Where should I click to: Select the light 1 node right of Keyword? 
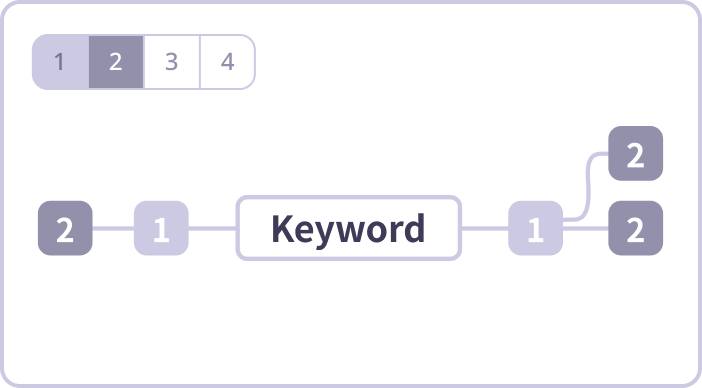pyautogui.click(x=535, y=228)
